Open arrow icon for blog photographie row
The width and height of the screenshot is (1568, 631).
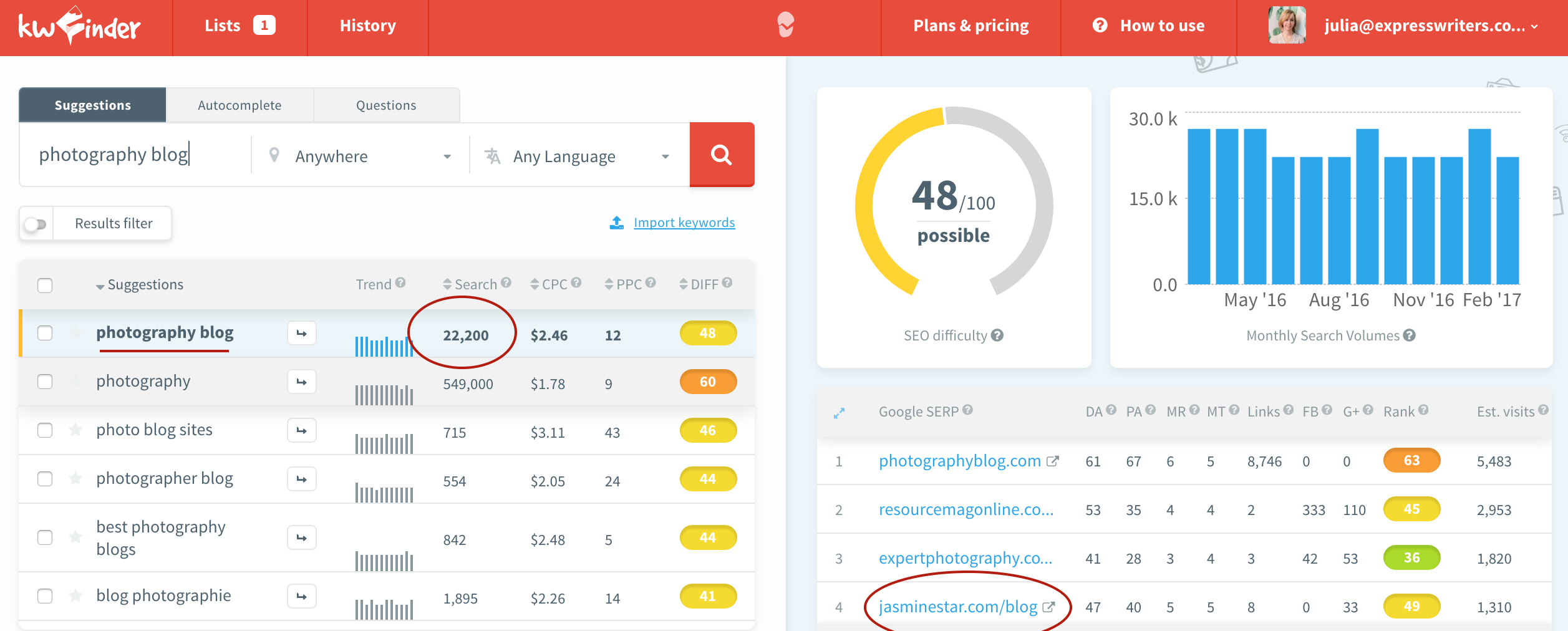click(302, 596)
